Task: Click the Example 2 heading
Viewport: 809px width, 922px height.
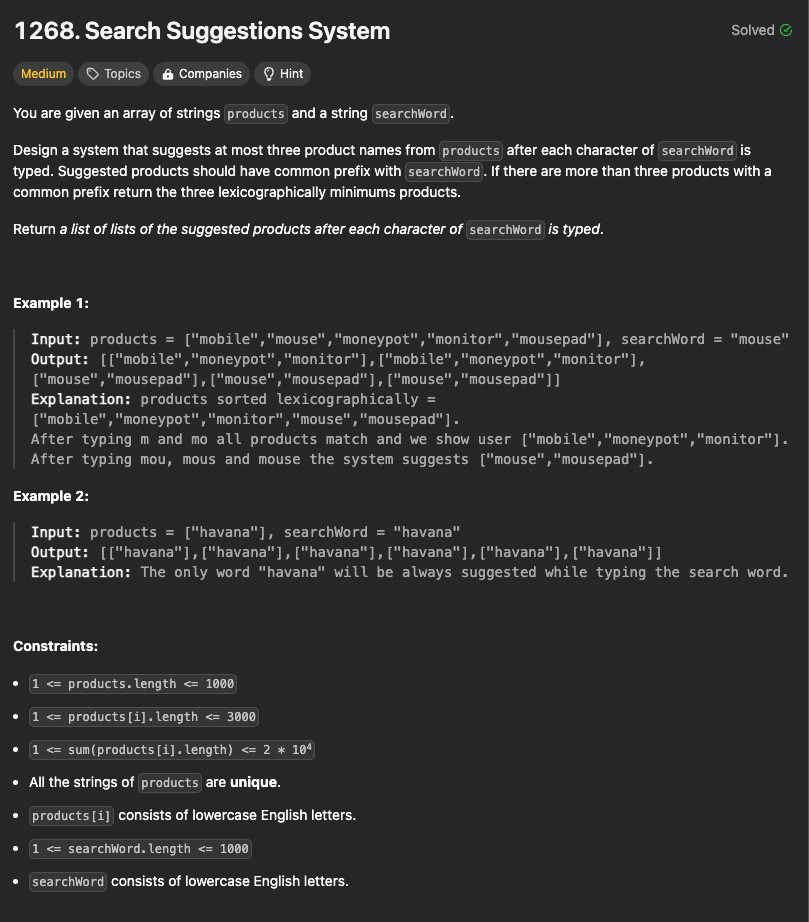Action: [x=51, y=496]
